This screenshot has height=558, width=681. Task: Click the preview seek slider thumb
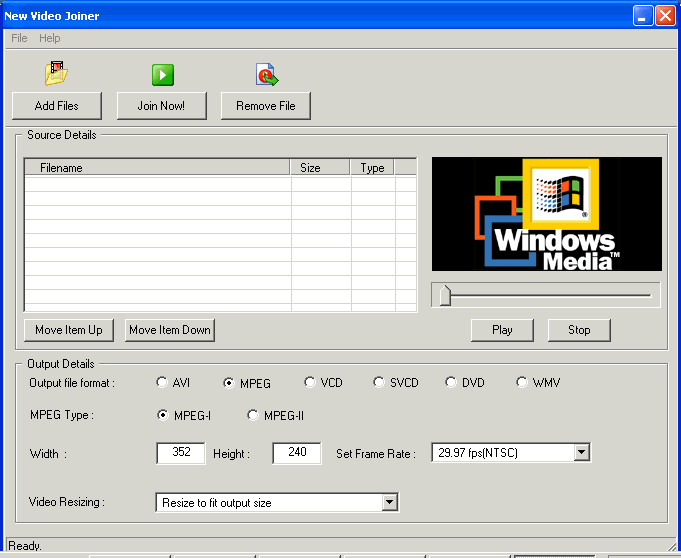pyautogui.click(x=445, y=296)
